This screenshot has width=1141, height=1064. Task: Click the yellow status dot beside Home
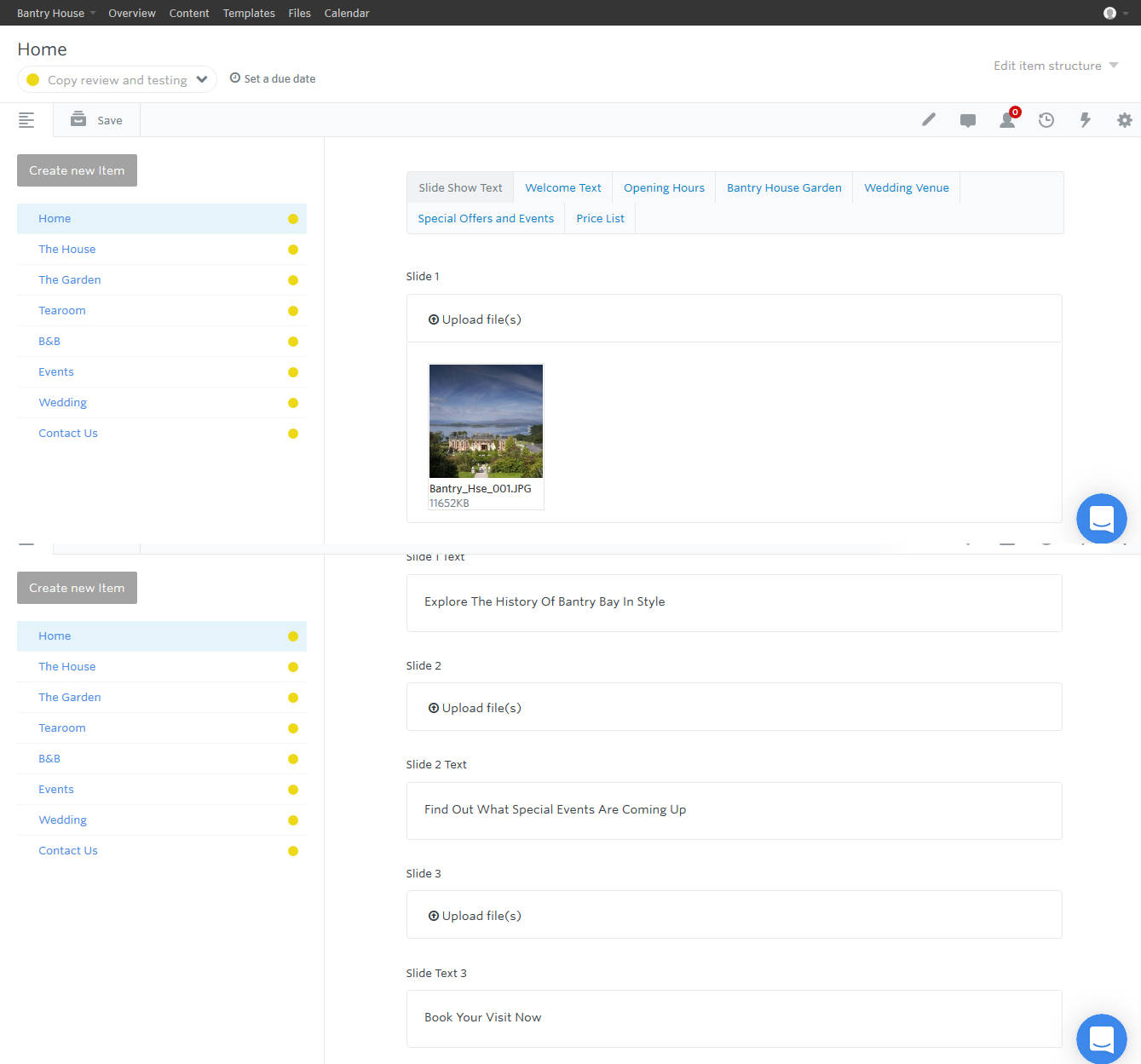293,219
